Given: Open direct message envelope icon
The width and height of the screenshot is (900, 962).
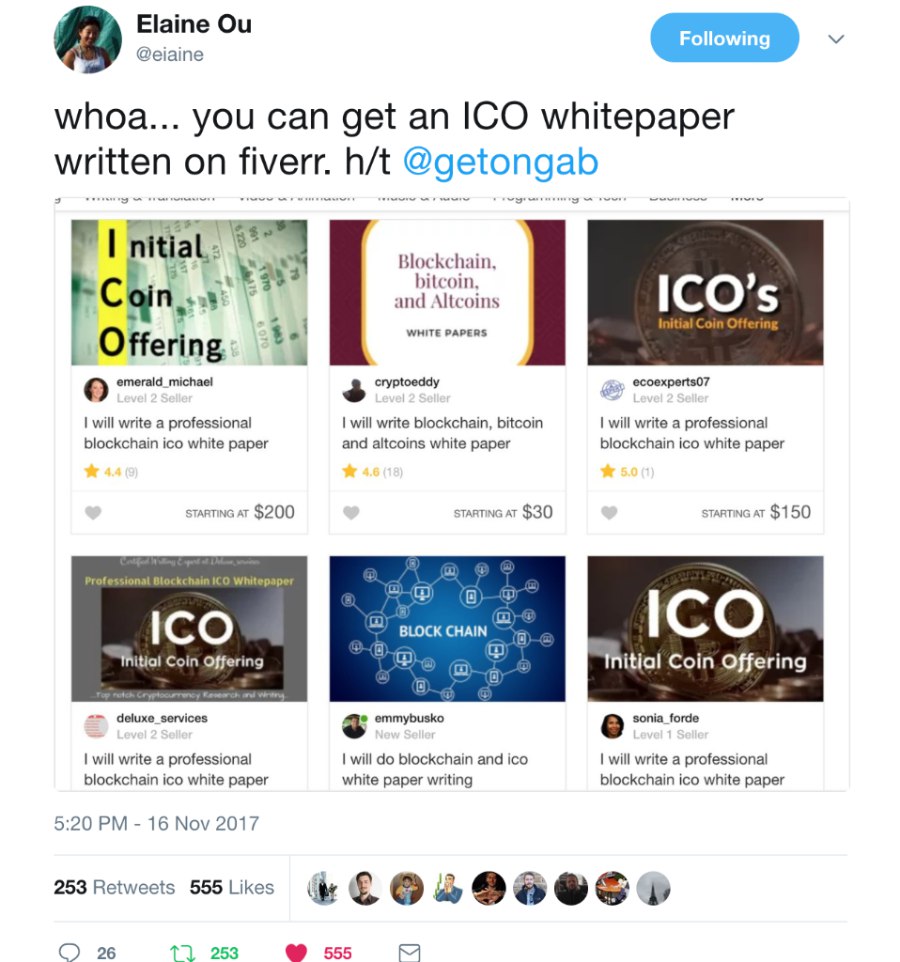Looking at the screenshot, I should [x=409, y=953].
